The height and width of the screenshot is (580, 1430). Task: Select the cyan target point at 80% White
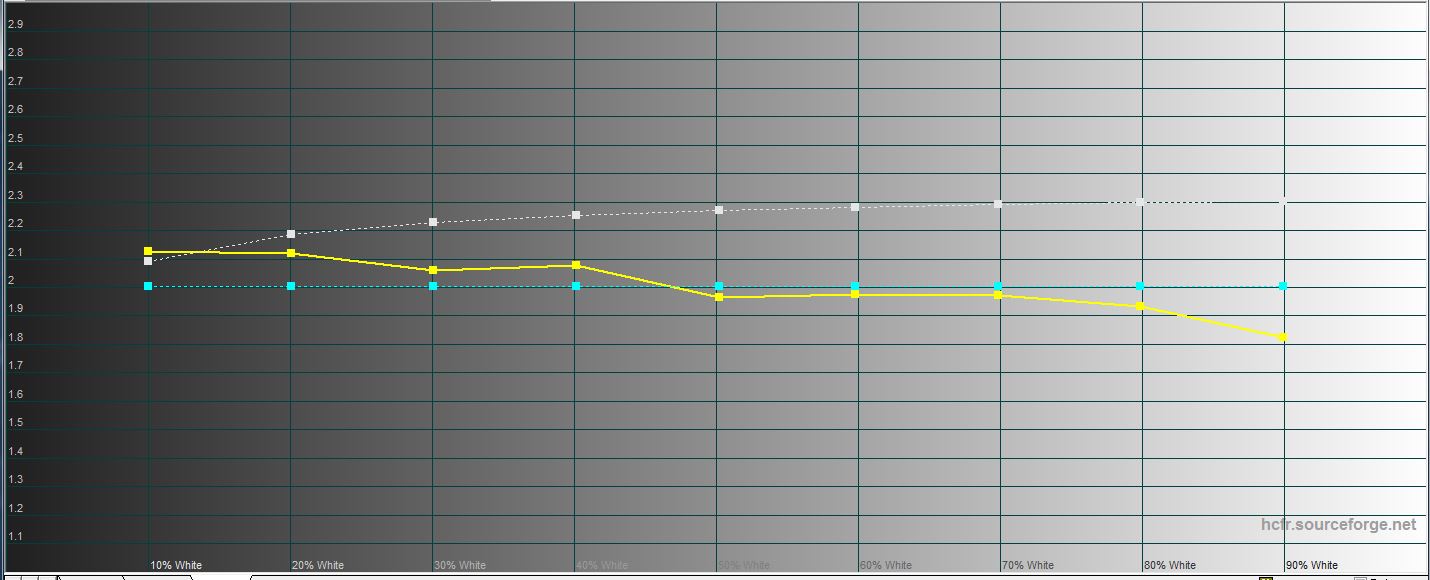click(x=1140, y=286)
